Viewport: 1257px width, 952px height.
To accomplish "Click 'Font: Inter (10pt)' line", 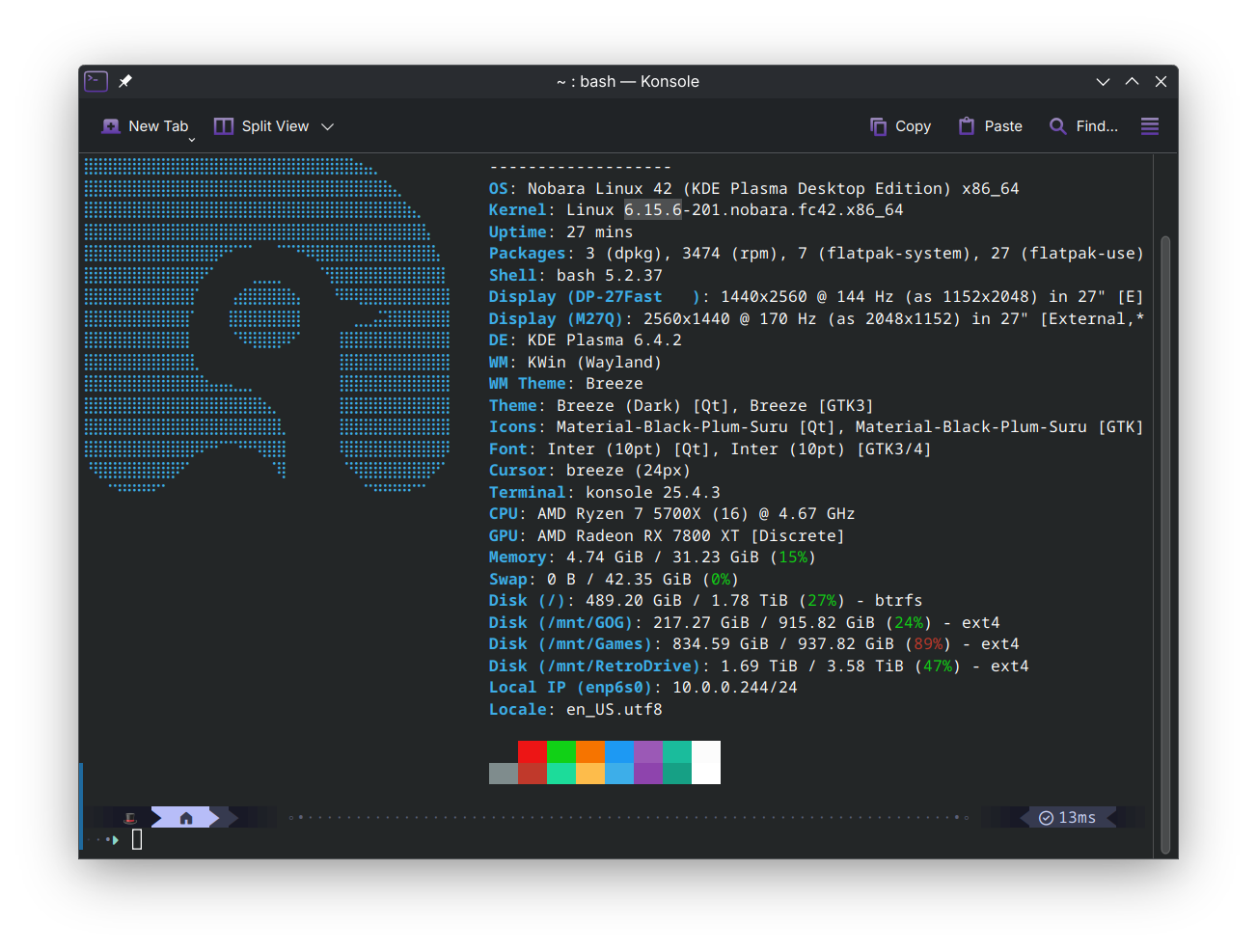I will click(710, 449).
